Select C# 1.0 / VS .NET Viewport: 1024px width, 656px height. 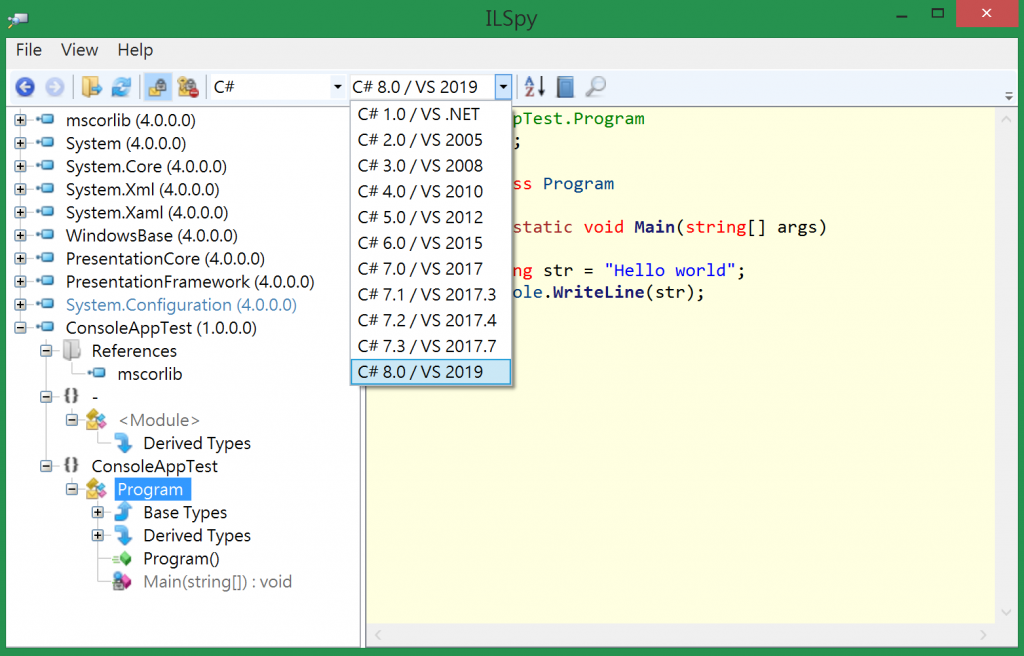[431, 114]
